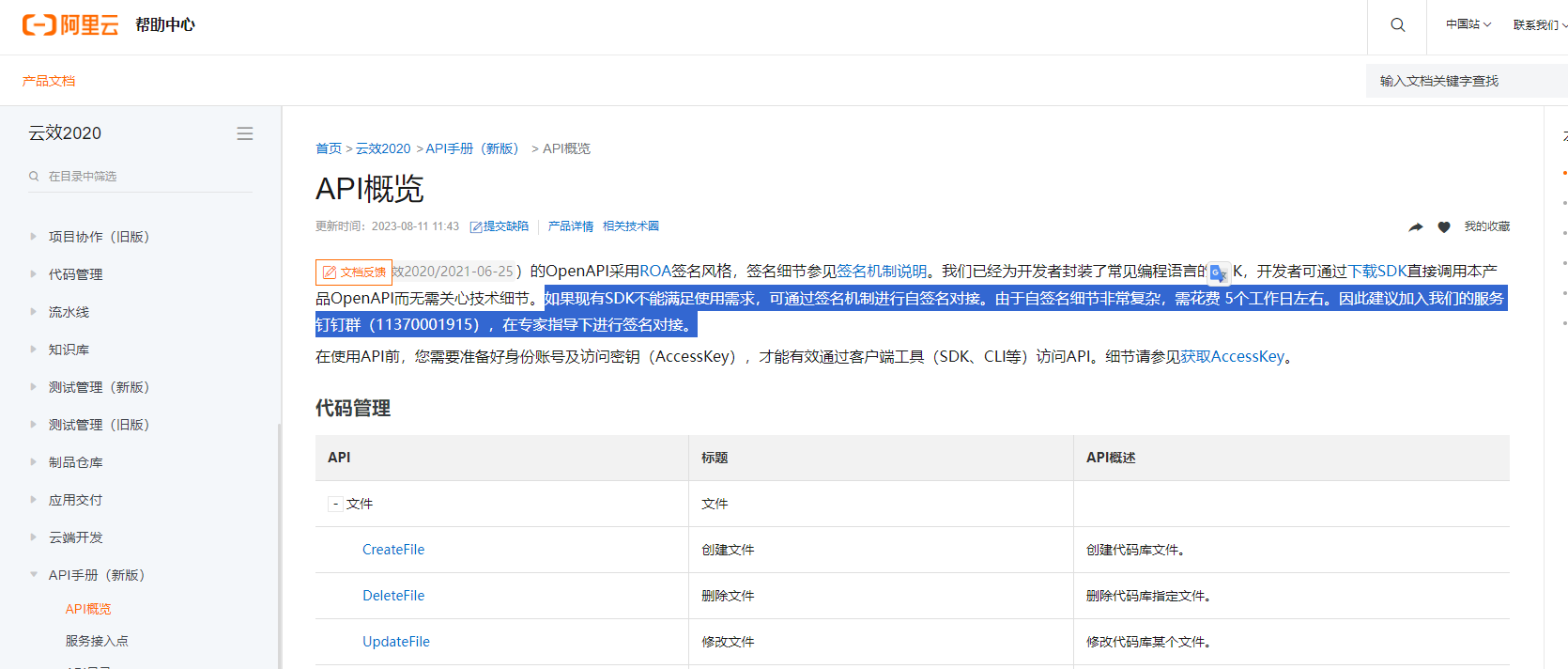
Task: Open the 产品文档 tab
Action: [x=49, y=81]
